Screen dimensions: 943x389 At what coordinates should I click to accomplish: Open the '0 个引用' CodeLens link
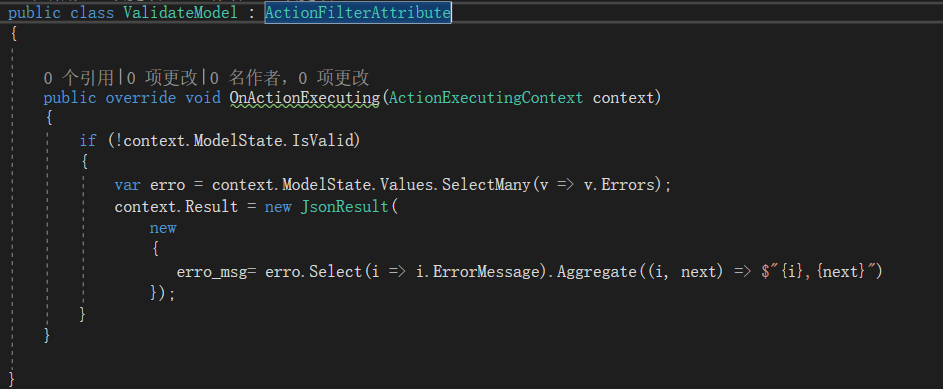79,77
